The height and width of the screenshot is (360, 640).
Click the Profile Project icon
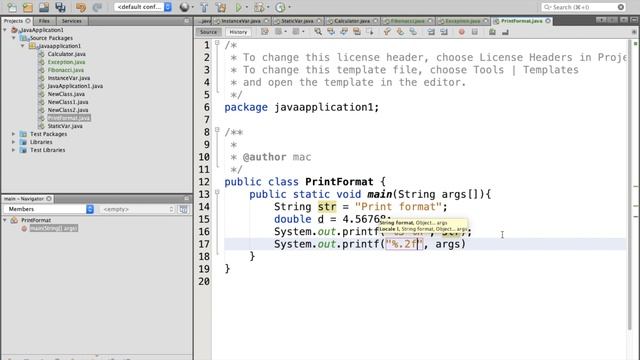[x=280, y=7]
